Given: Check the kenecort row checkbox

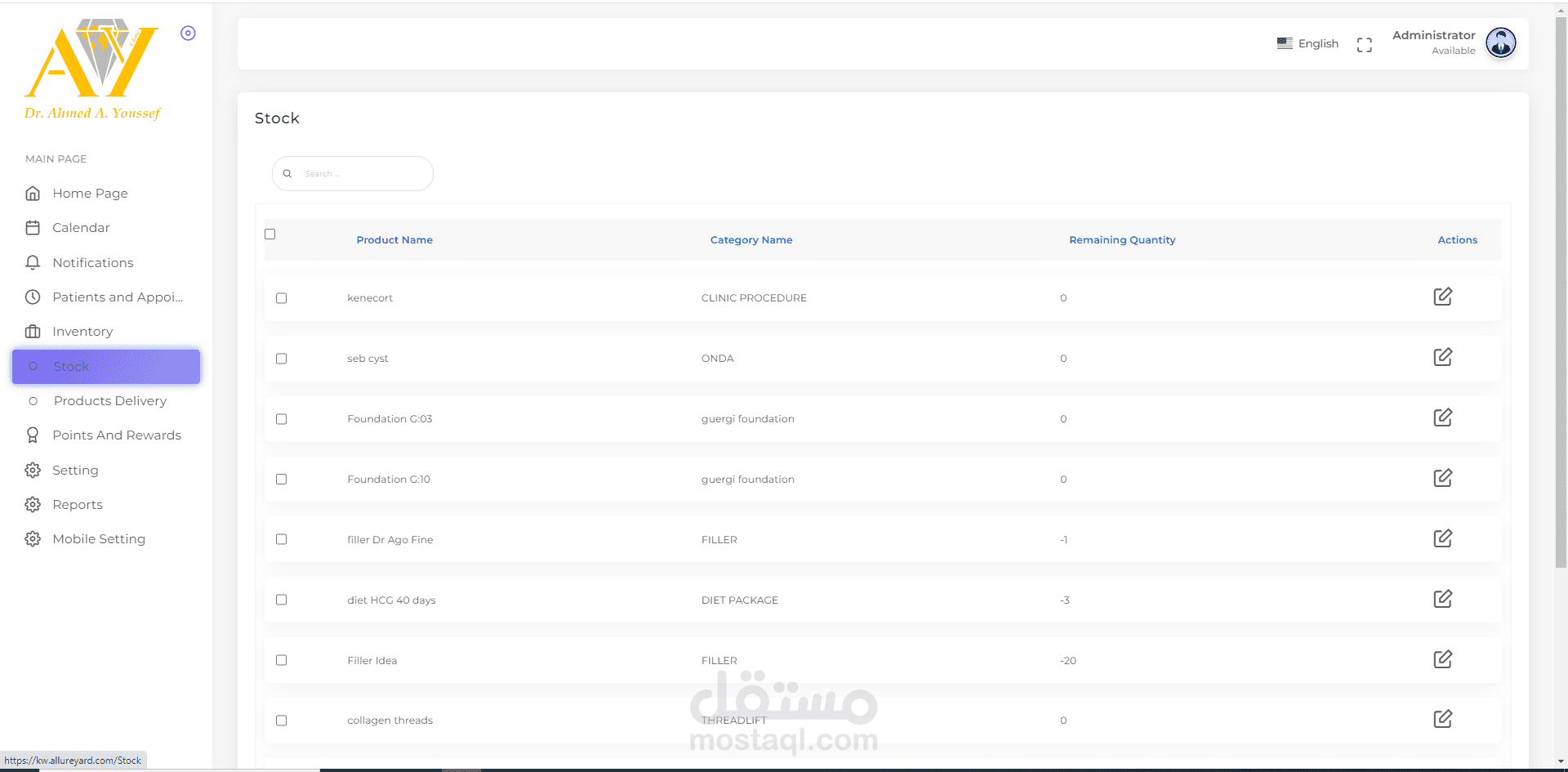Looking at the screenshot, I should tap(282, 298).
